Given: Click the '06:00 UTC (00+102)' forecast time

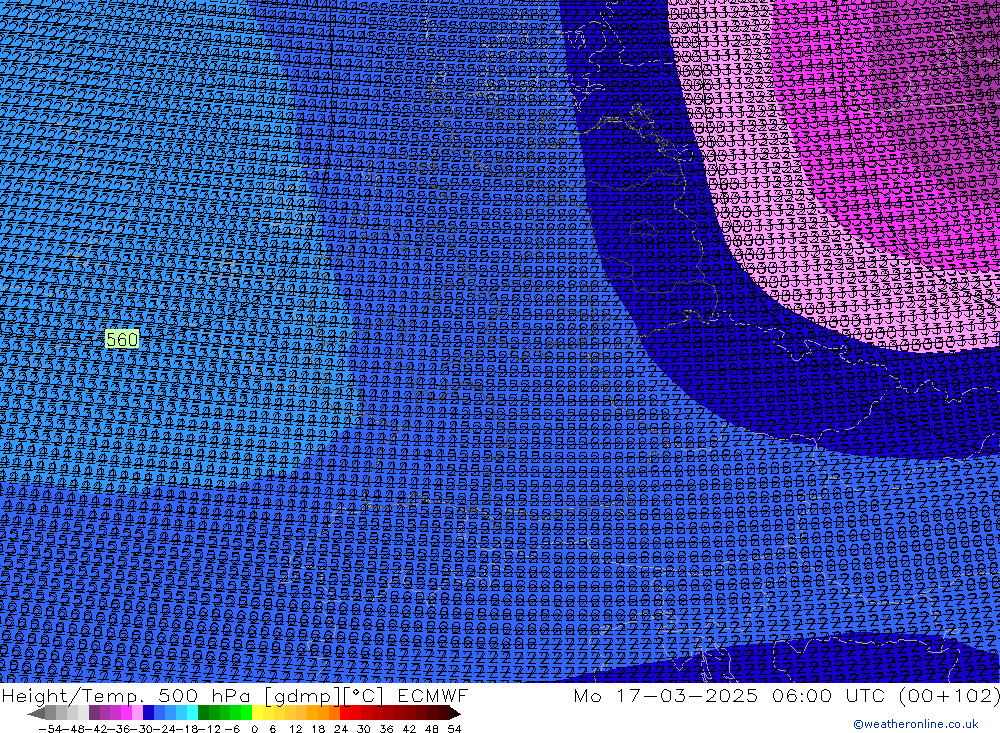Looking at the screenshot, I should click(885, 695).
